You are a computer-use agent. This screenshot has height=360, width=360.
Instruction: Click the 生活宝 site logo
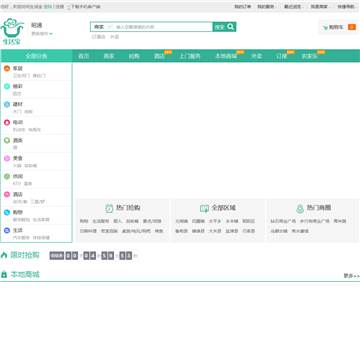point(13,32)
